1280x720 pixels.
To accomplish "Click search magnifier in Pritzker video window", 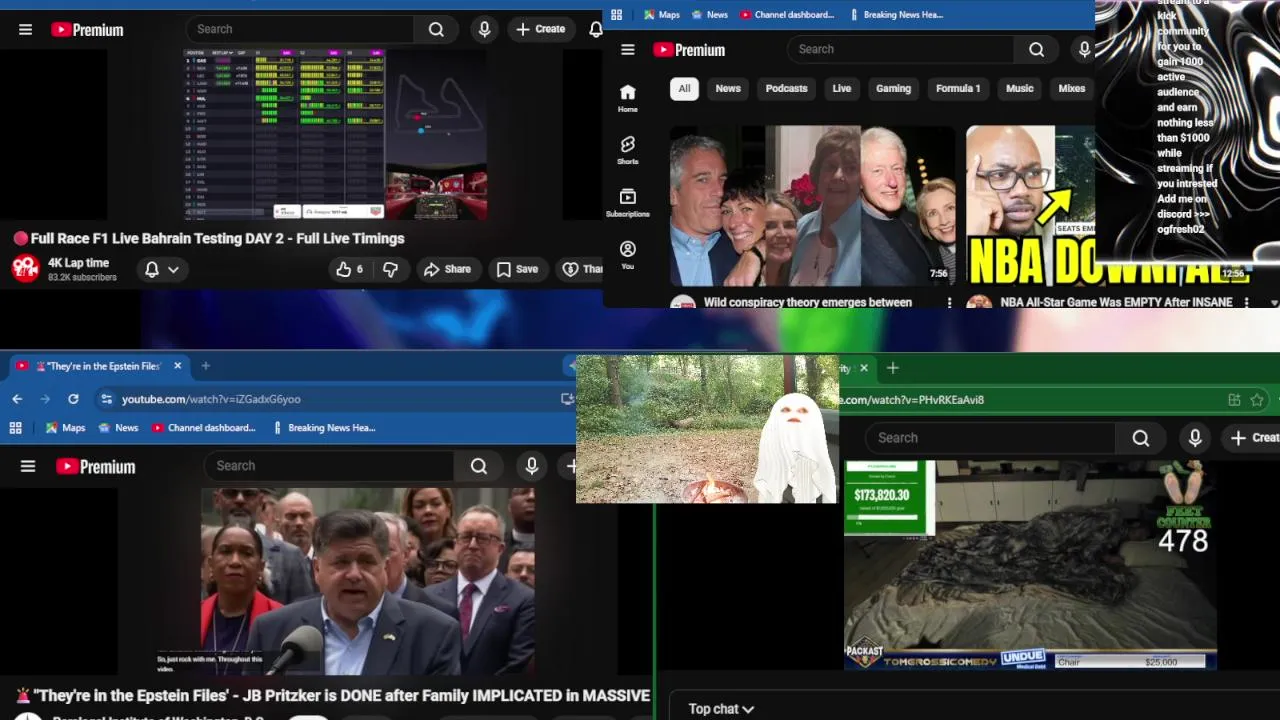I will click(x=479, y=466).
